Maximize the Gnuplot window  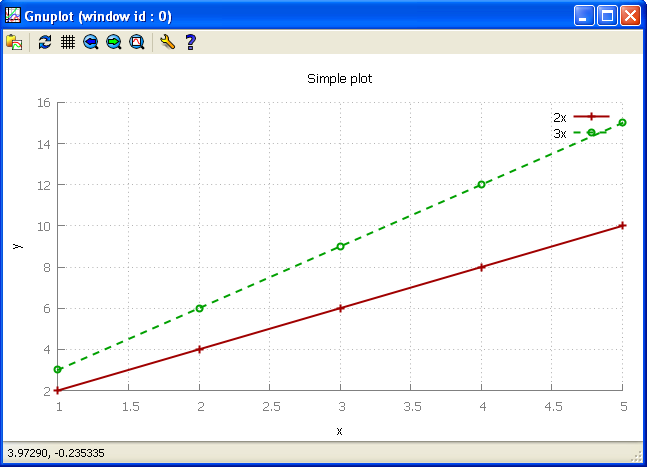click(x=607, y=16)
